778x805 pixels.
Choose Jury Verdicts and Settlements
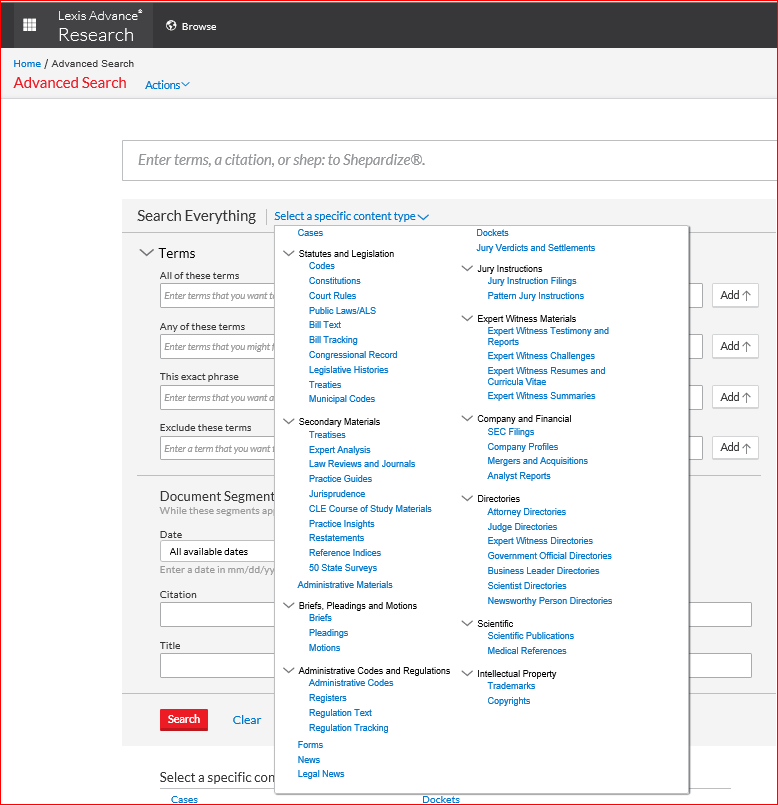tap(536, 247)
